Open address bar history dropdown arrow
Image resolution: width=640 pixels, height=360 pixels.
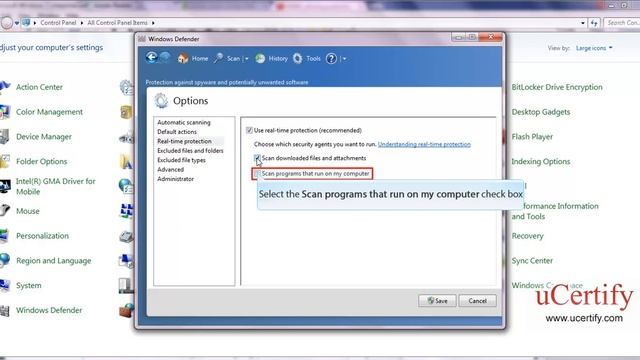point(583,23)
